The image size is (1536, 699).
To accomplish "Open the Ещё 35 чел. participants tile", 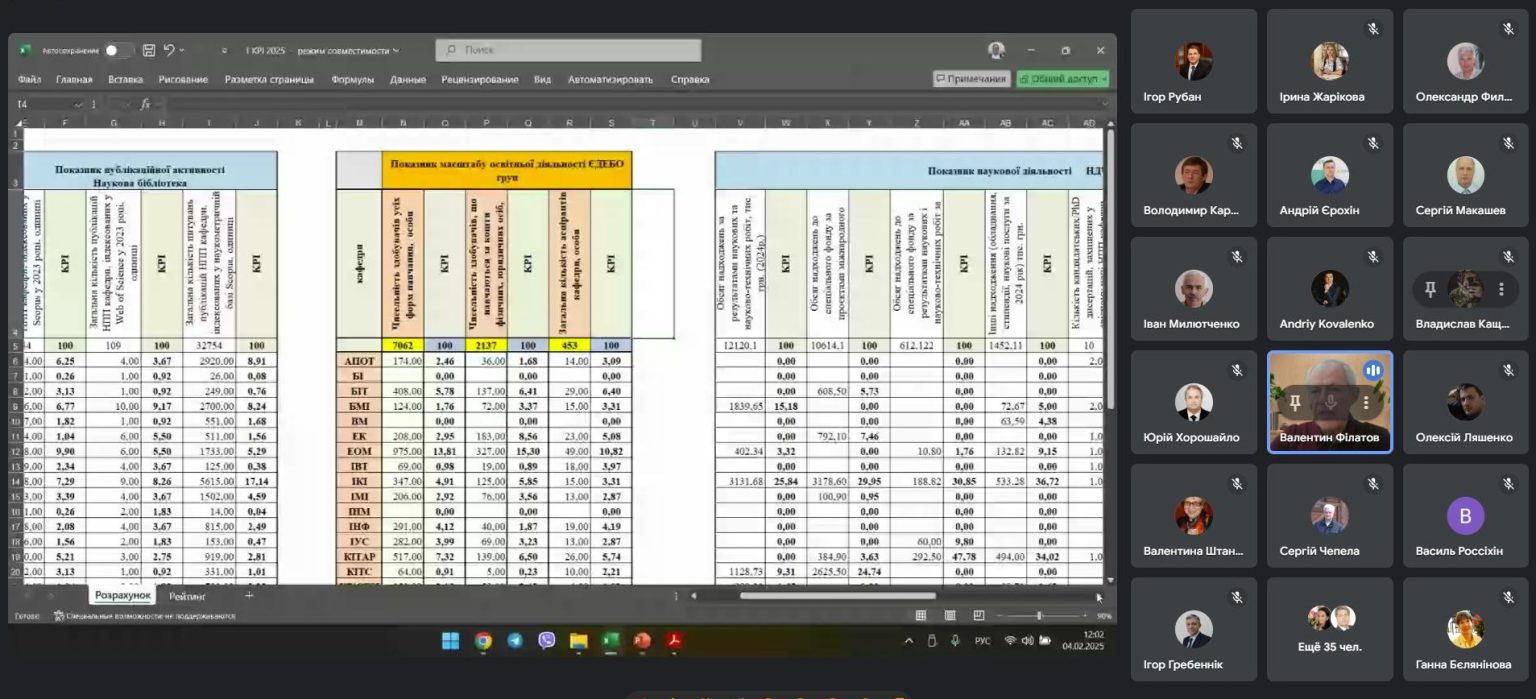I will [1329, 629].
